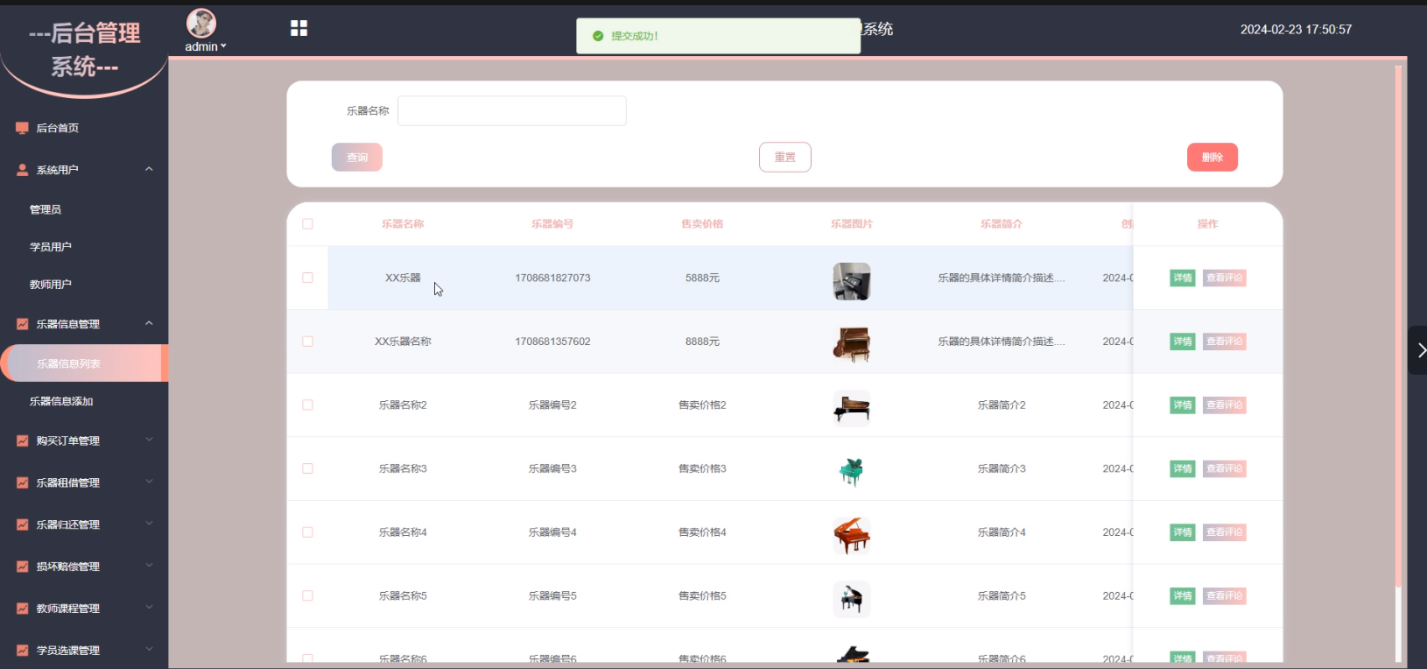This screenshot has width=1427, height=669.
Task: Open 详情 for the XX乐器 row
Action: click(x=1182, y=278)
